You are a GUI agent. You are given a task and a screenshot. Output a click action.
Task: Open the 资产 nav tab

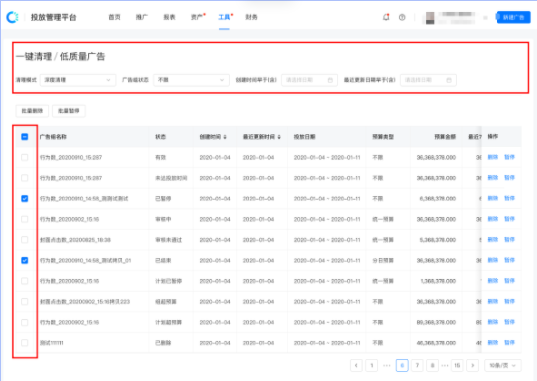point(197,17)
